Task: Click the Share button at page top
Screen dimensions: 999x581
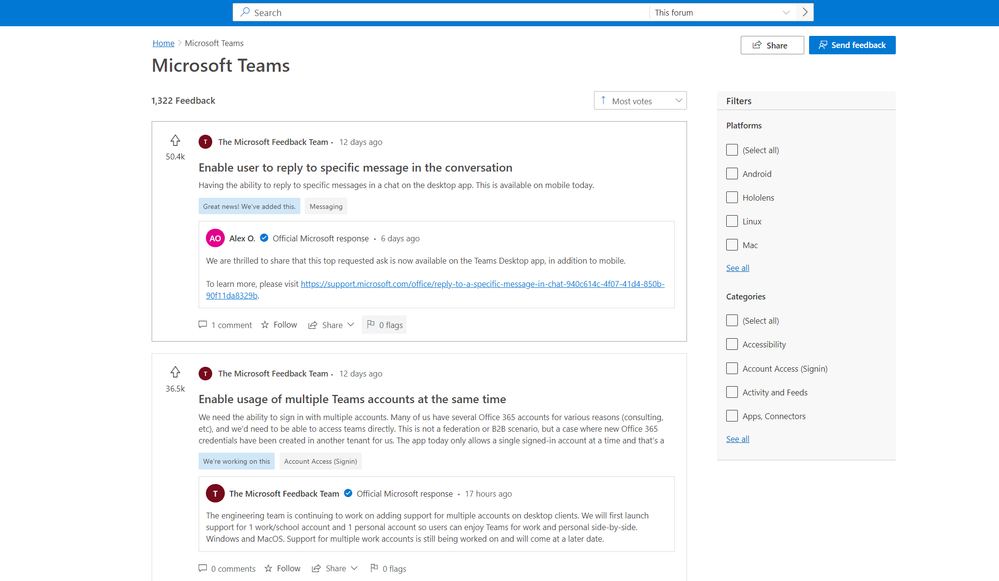Action: click(x=772, y=45)
